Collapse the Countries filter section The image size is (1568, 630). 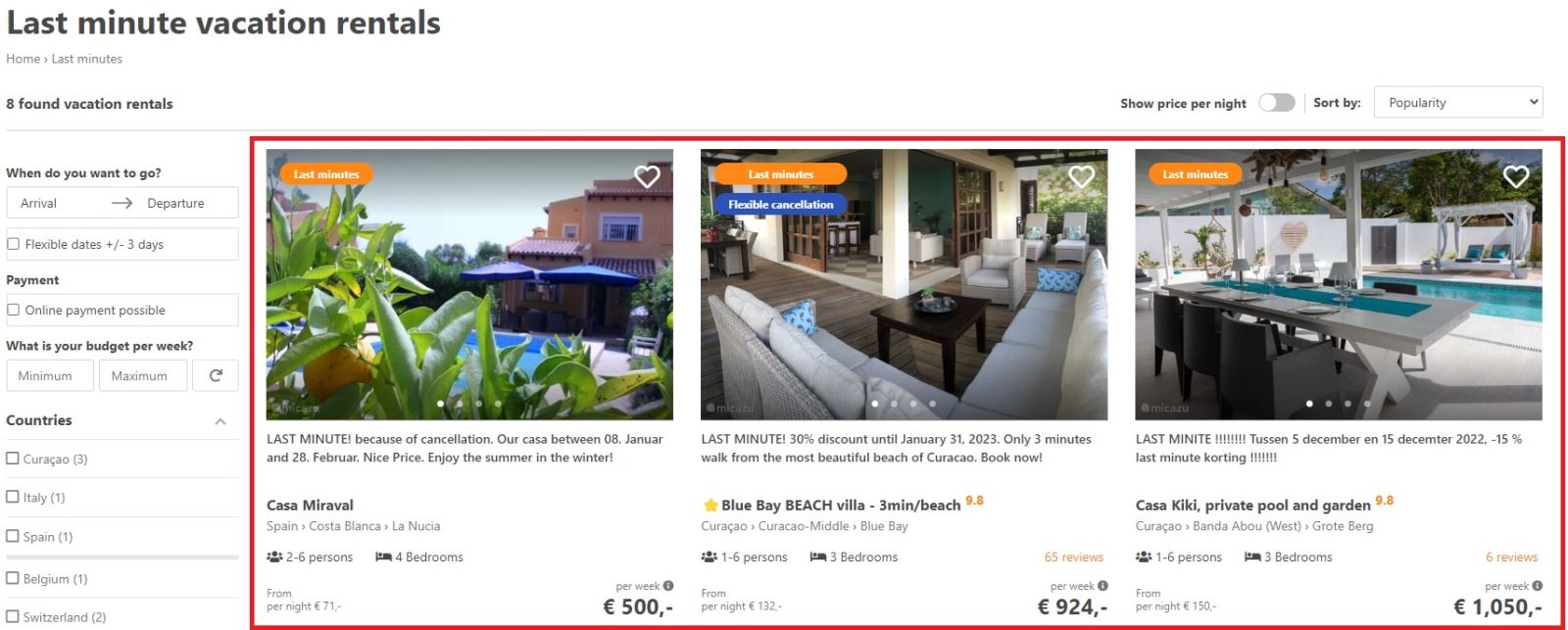tap(220, 421)
